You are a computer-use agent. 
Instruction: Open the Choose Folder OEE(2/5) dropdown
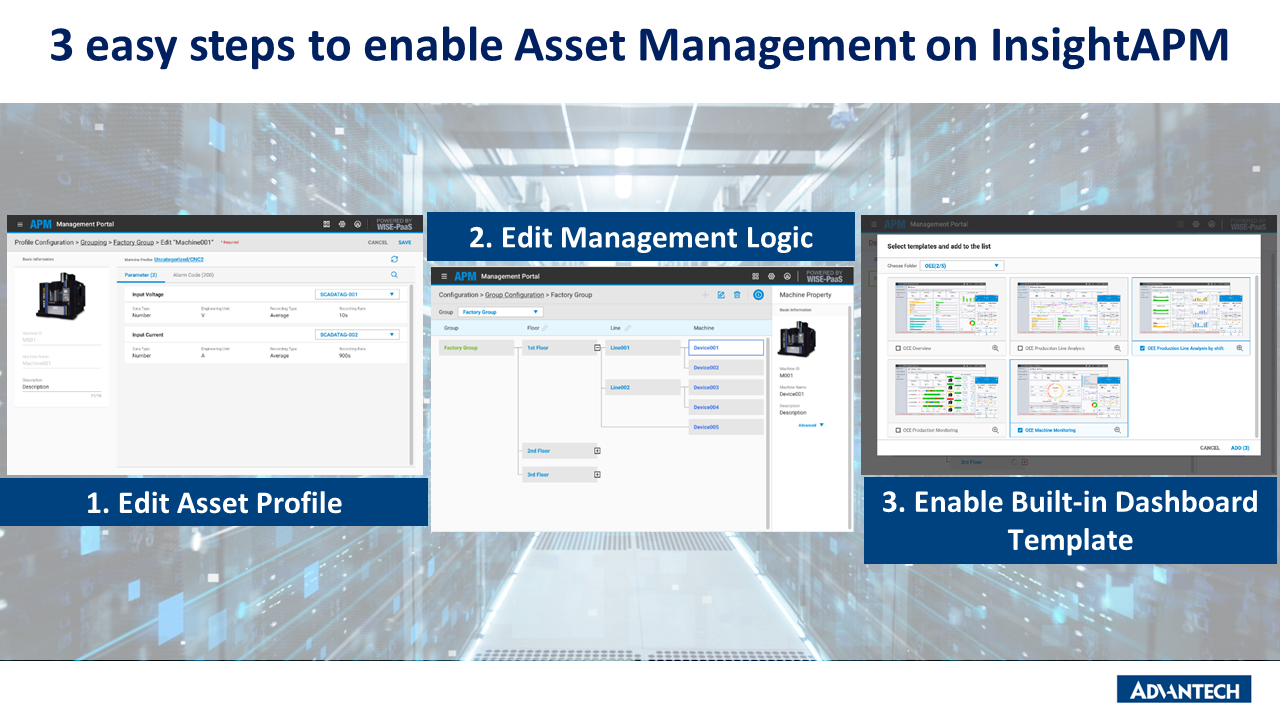pos(962,266)
